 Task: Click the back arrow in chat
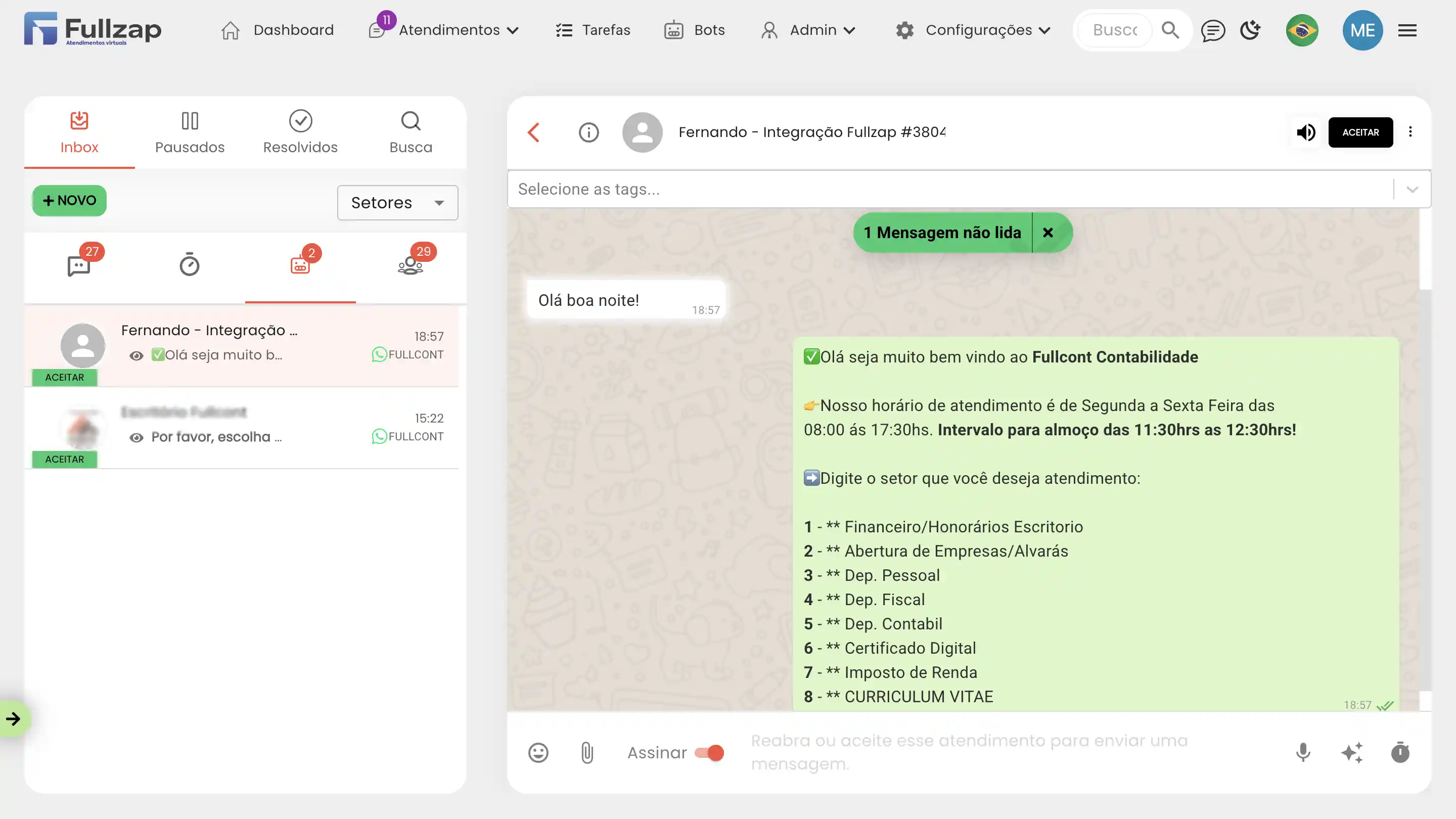click(x=533, y=132)
